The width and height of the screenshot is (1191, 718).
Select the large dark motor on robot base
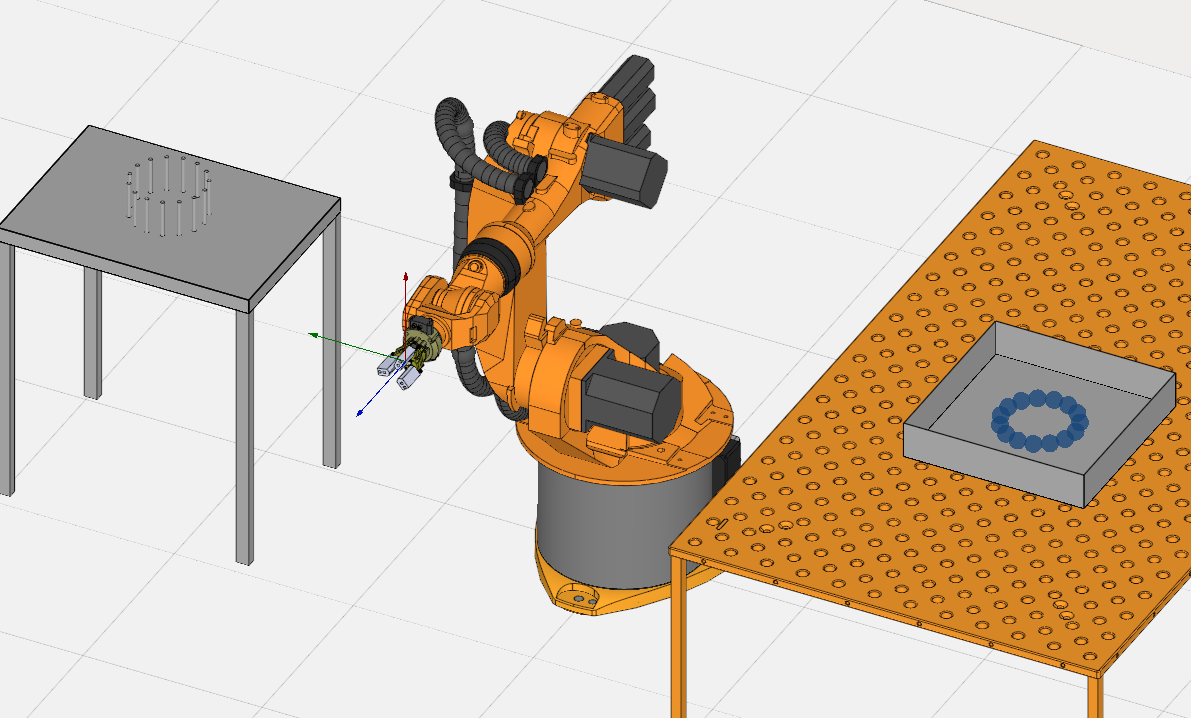[625, 397]
